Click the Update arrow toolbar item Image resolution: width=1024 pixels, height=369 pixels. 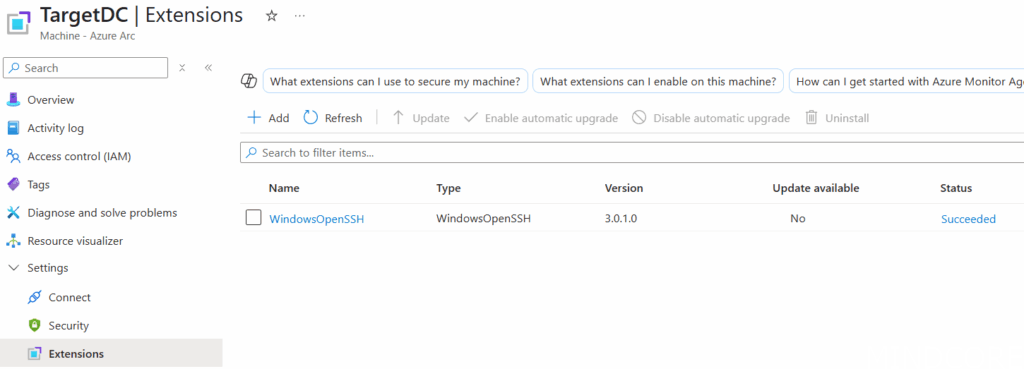click(421, 118)
